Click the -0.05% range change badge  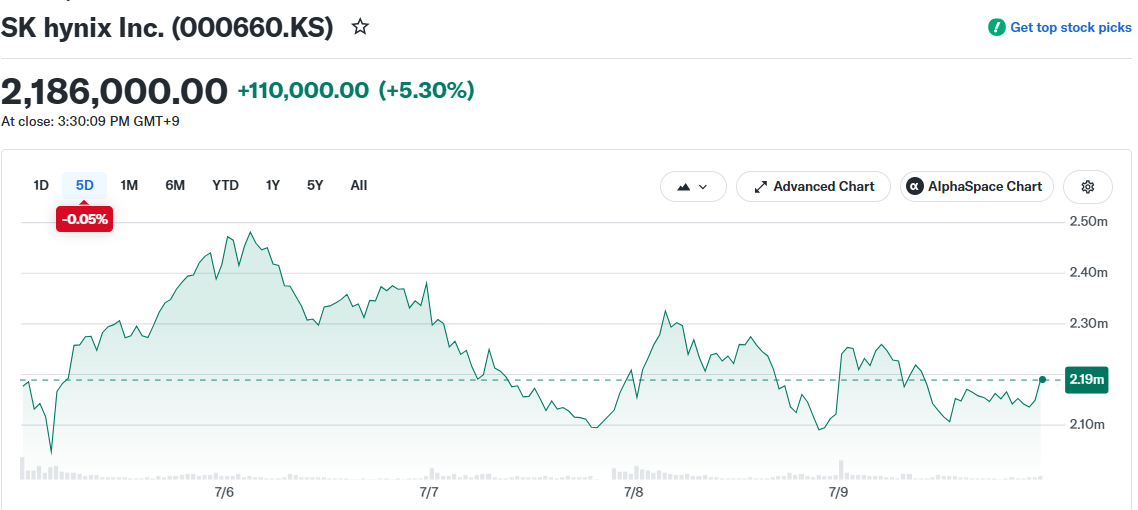84,218
